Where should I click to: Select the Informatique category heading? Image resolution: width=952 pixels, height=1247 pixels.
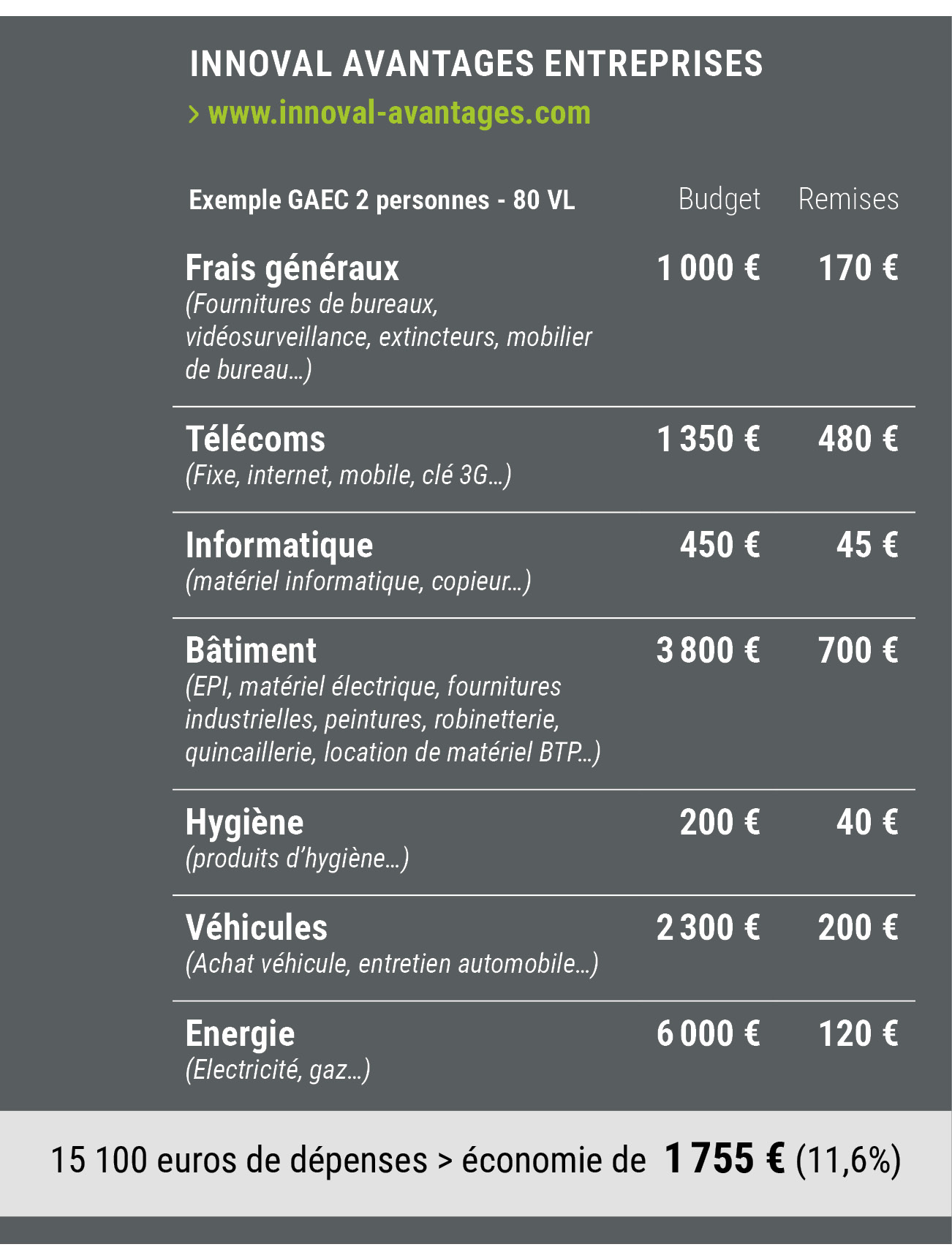pyautogui.click(x=279, y=545)
